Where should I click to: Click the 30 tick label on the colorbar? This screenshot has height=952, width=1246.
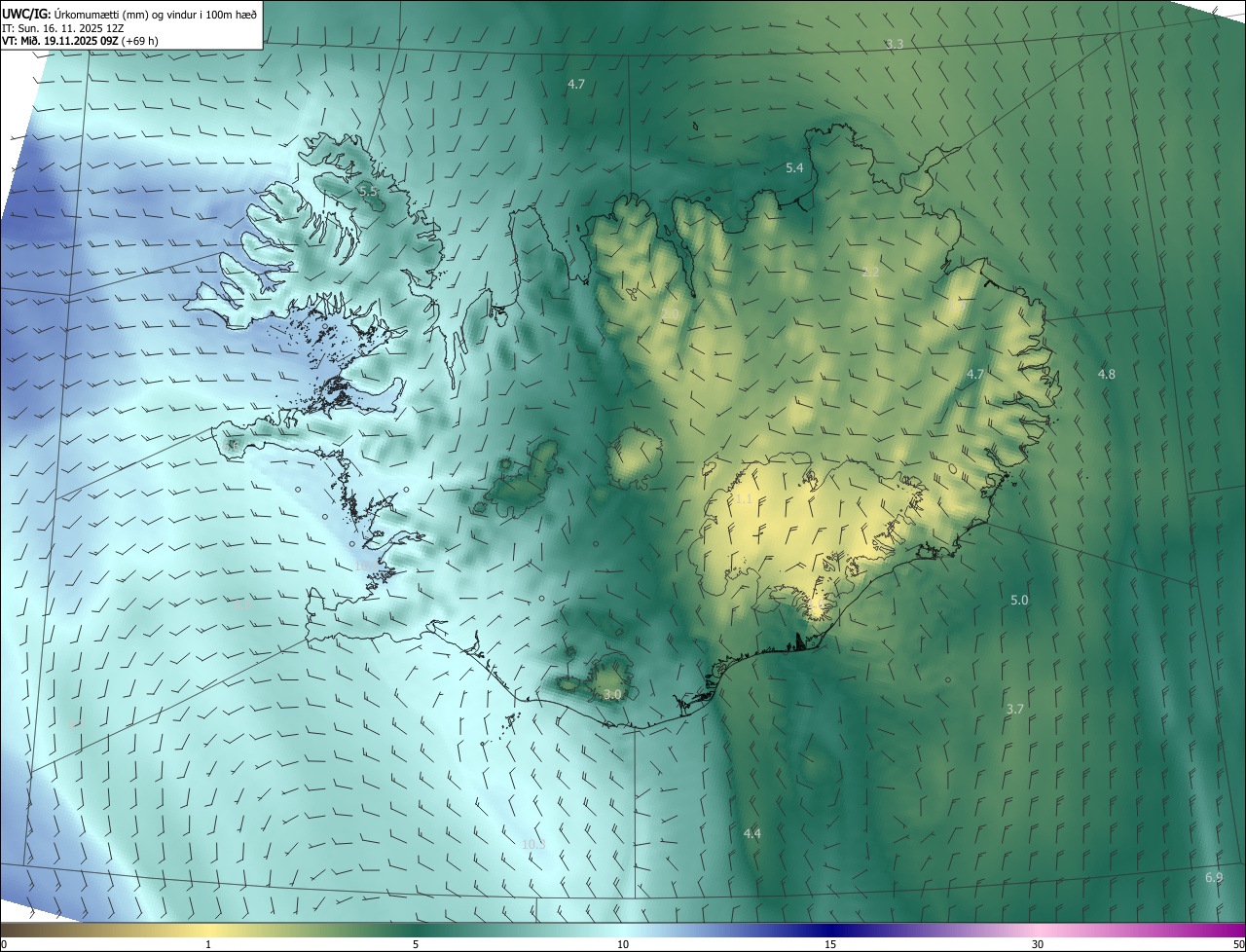point(1038,944)
